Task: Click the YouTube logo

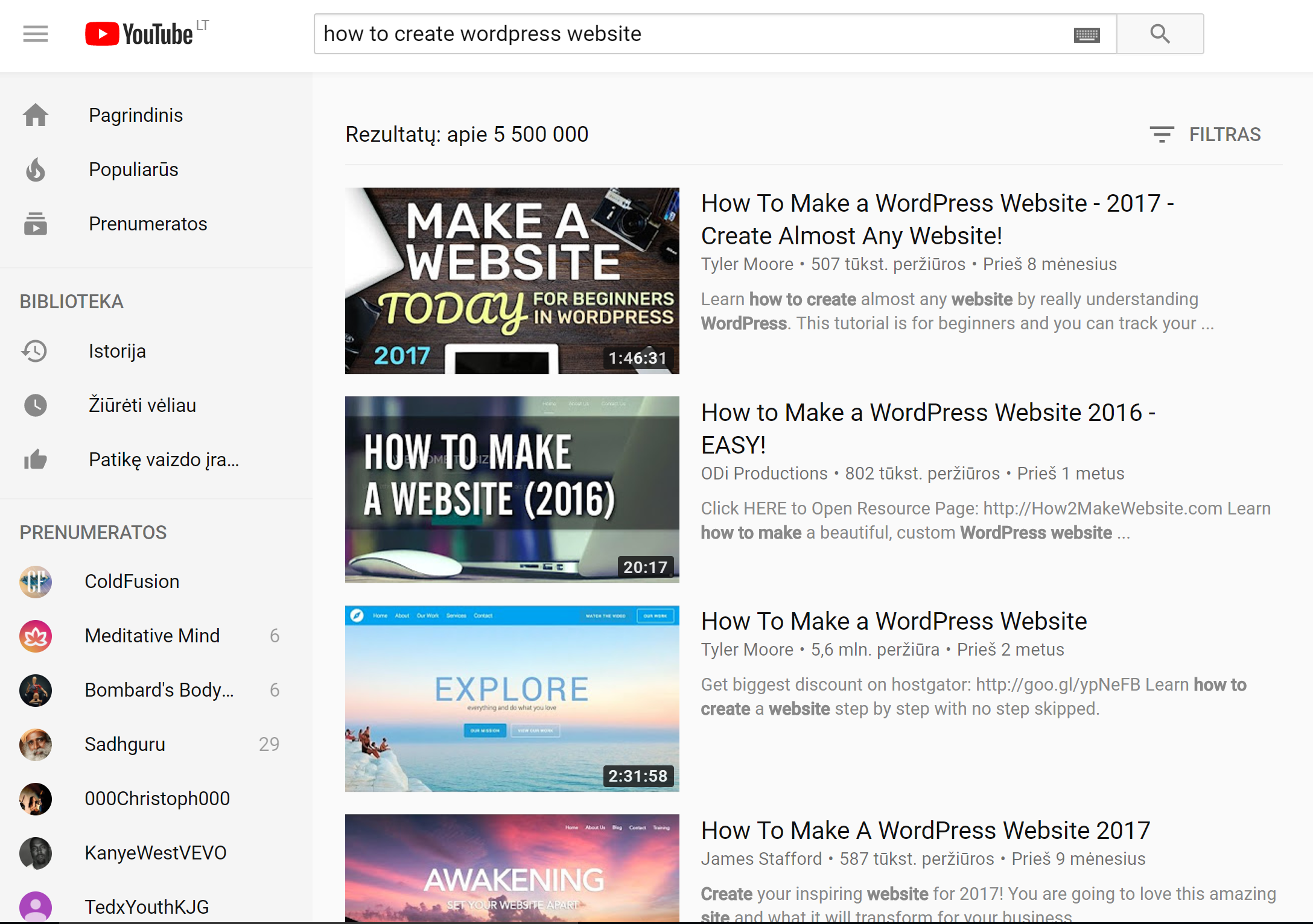Action: tap(139, 34)
